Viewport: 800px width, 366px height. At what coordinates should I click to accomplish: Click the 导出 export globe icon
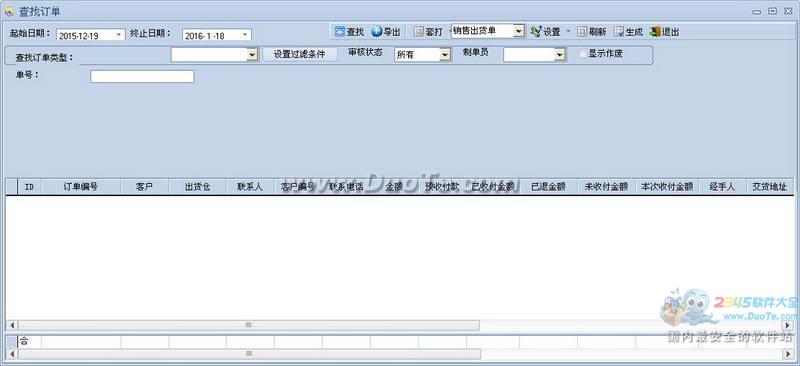(x=377, y=32)
